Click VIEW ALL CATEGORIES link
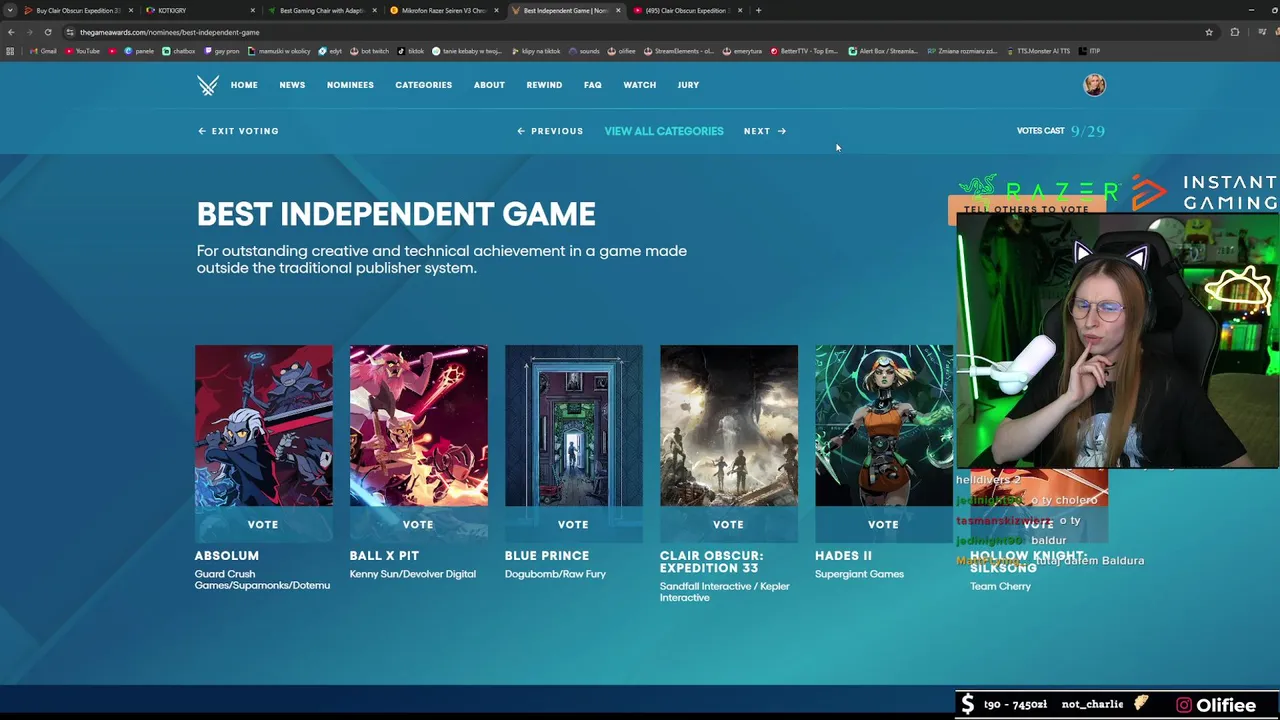 point(664,131)
